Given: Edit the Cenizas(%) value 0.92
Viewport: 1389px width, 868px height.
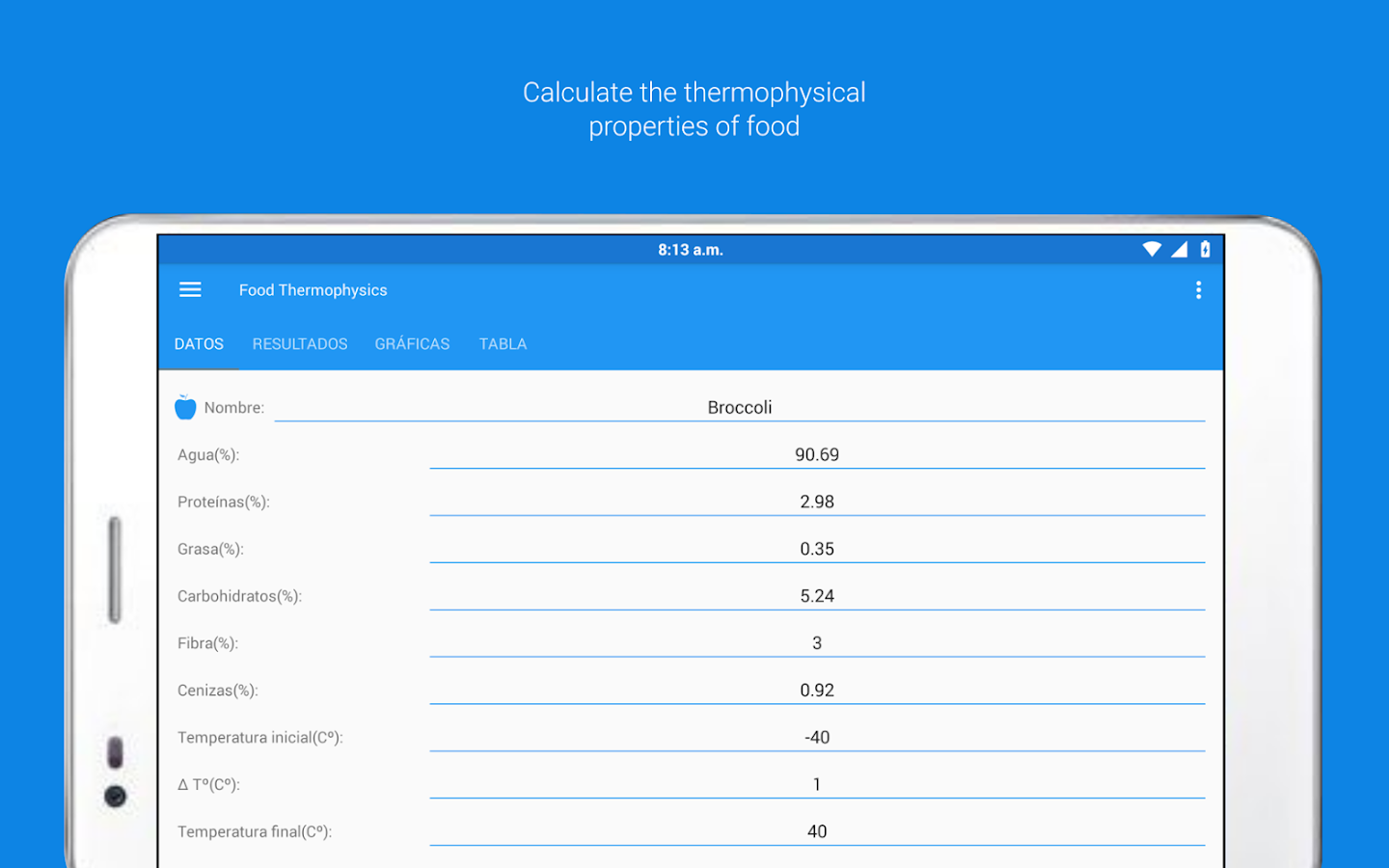Looking at the screenshot, I should tap(817, 691).
